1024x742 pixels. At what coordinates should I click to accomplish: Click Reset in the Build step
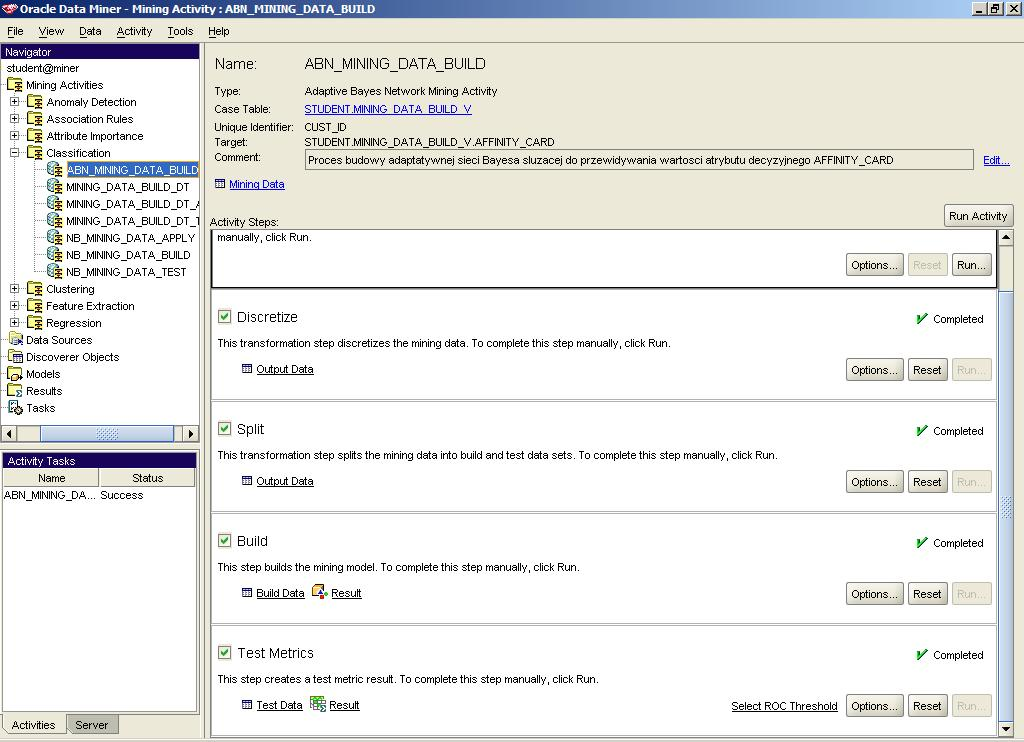[x=927, y=594]
